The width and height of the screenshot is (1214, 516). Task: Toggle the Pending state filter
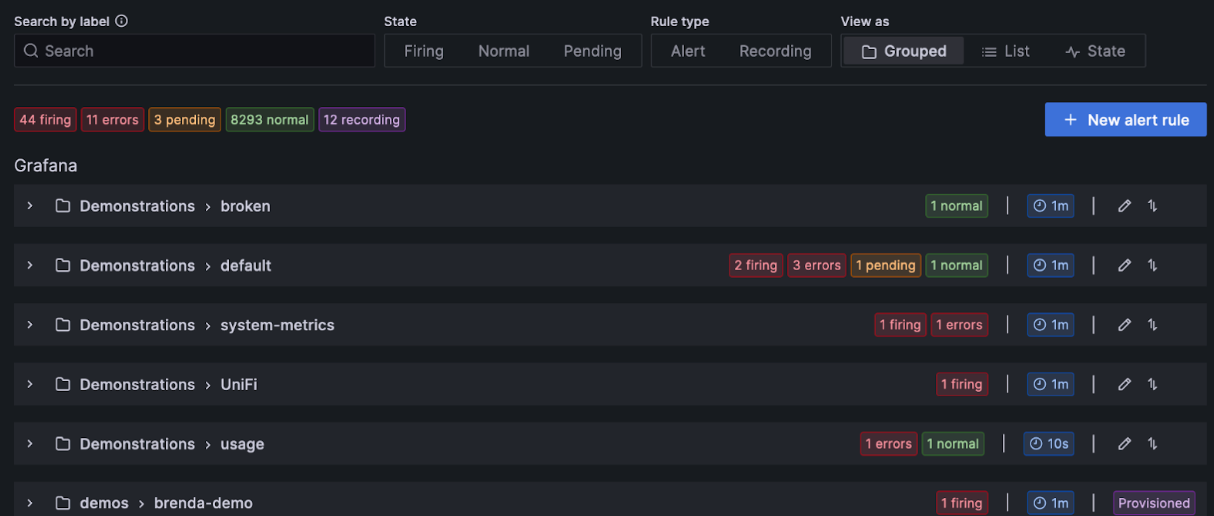pyautogui.click(x=592, y=51)
